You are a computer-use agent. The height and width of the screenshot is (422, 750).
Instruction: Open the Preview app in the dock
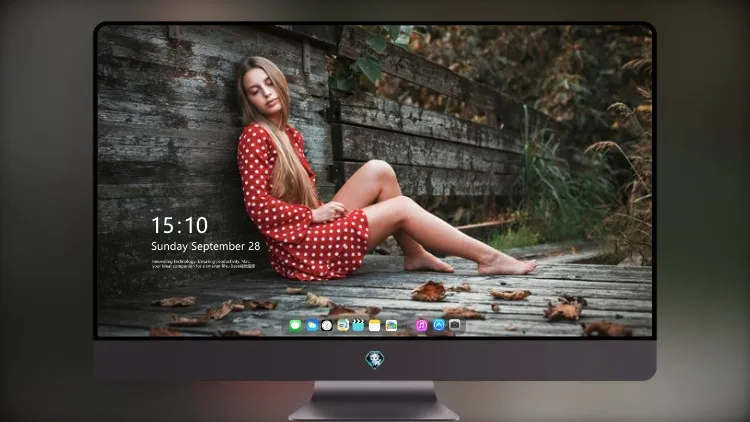tap(342, 326)
